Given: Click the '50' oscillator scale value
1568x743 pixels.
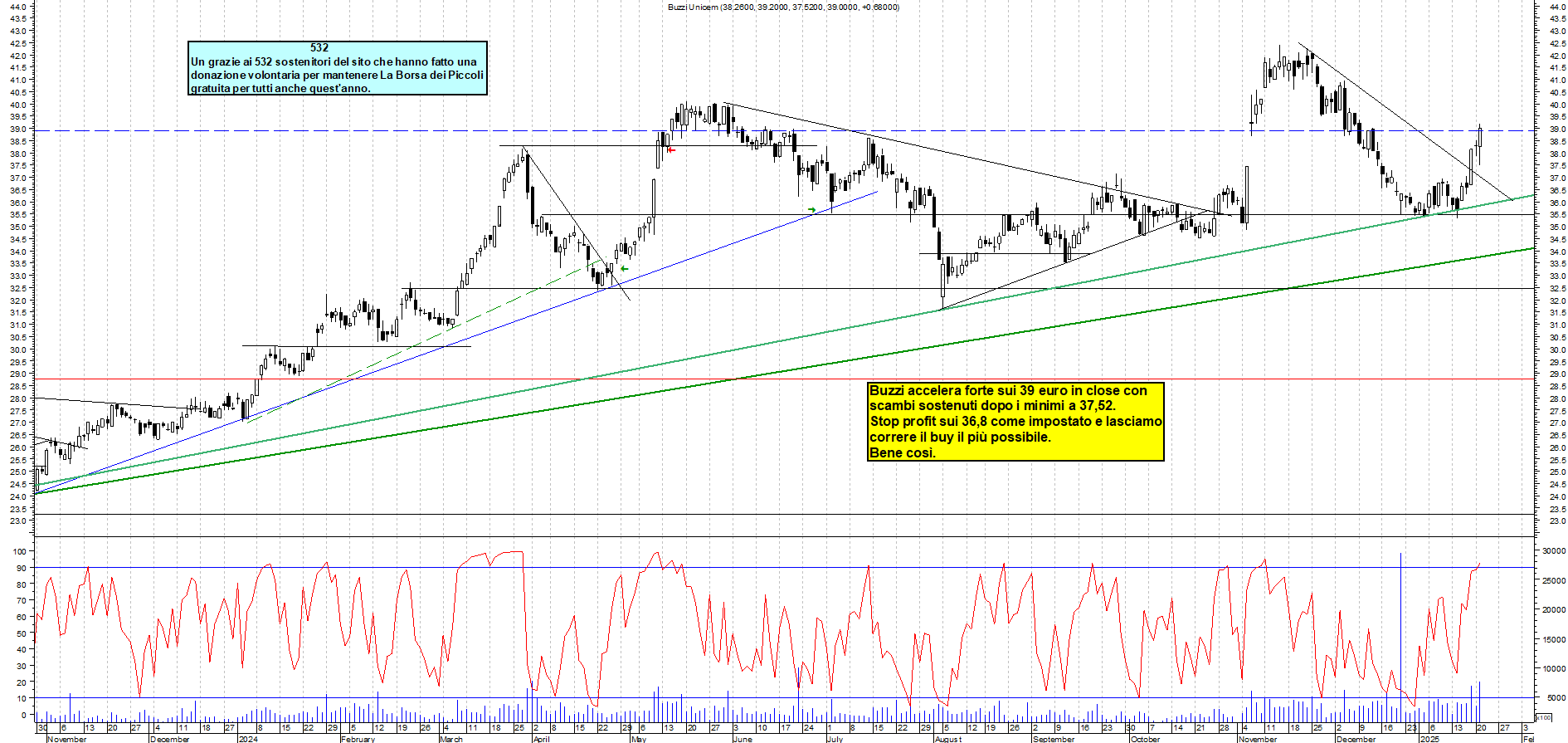Looking at the screenshot, I should click(x=21, y=633).
